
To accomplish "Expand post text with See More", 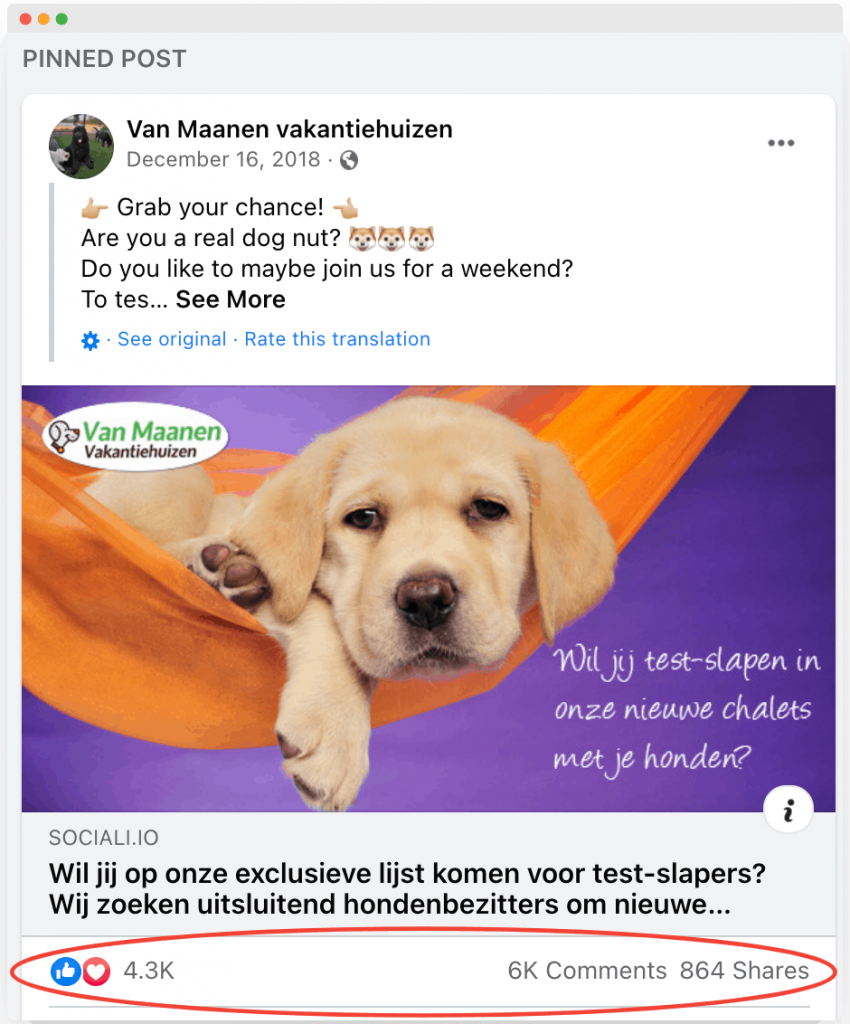I will click(x=230, y=300).
